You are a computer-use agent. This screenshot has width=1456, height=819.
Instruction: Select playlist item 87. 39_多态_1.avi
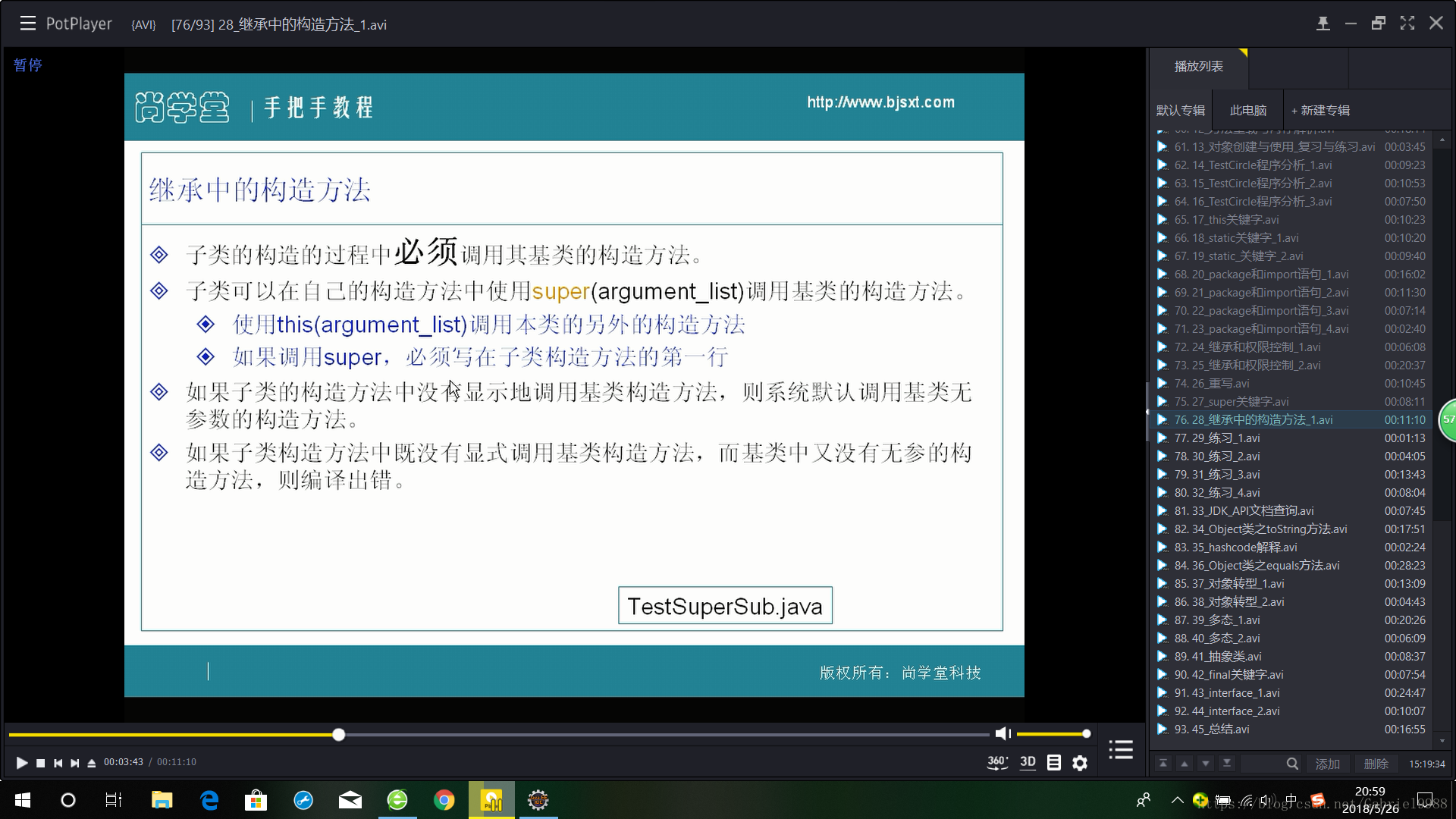tap(1293, 620)
